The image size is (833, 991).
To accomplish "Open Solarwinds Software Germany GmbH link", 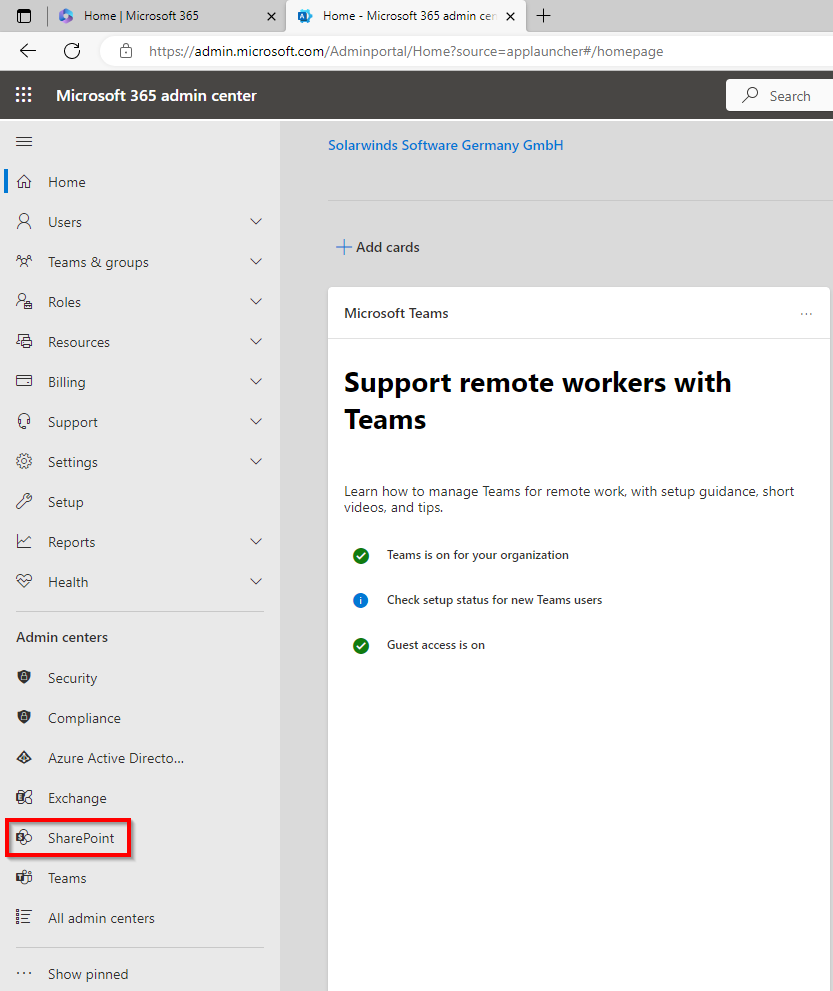I will tap(445, 145).
